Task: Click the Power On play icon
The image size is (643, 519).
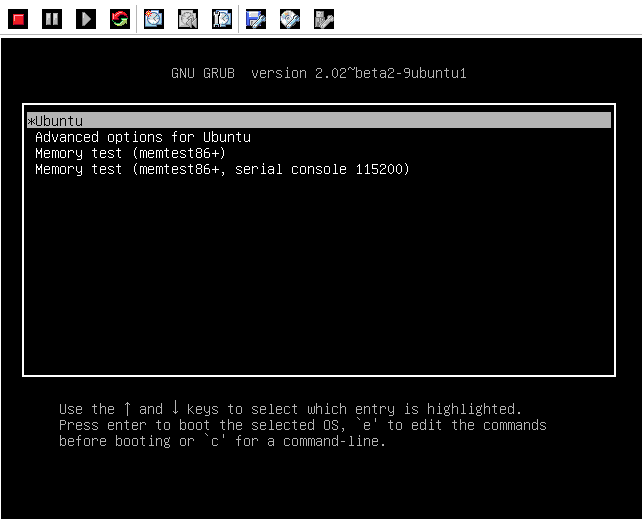Action: click(86, 19)
